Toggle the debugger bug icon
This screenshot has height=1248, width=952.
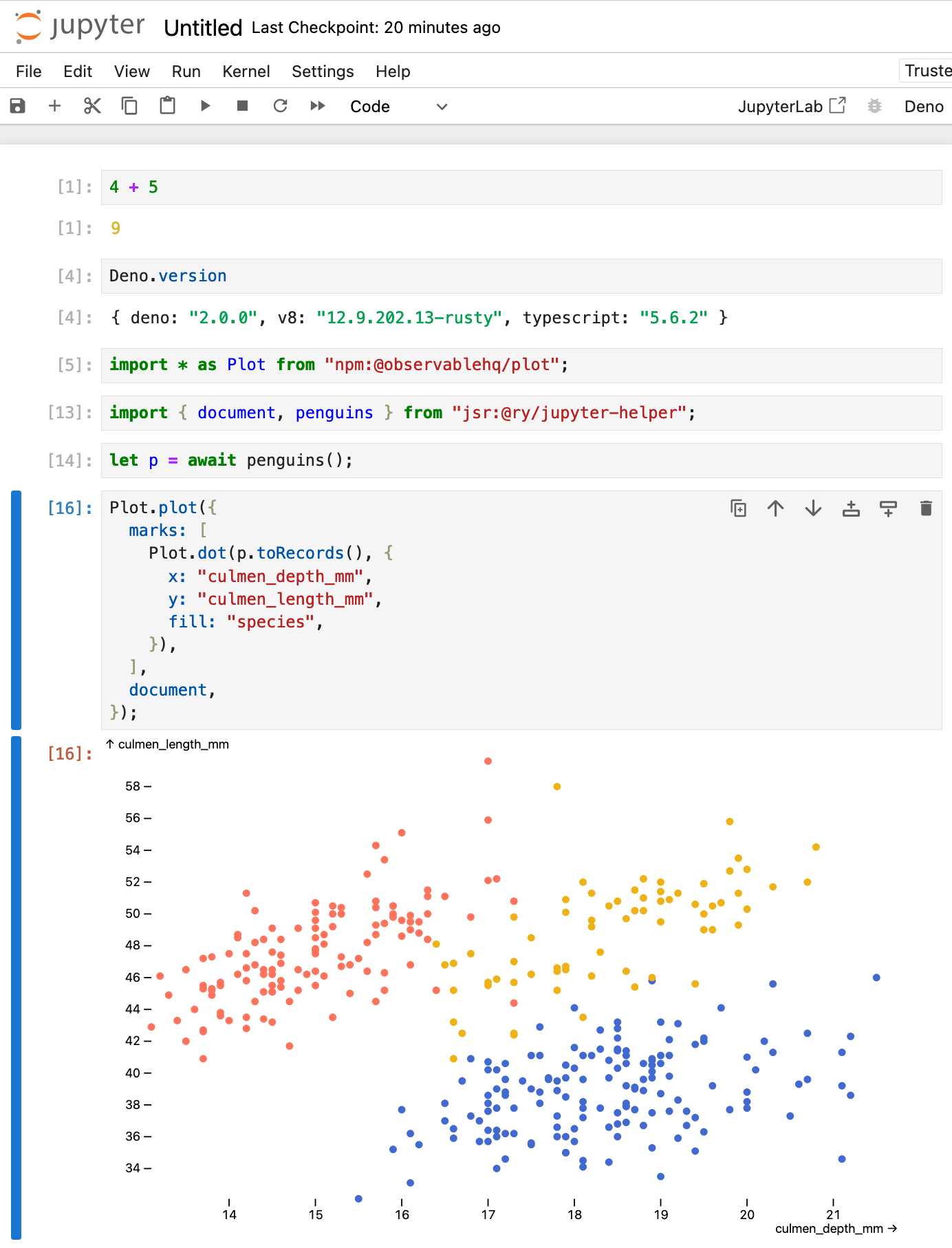click(874, 106)
